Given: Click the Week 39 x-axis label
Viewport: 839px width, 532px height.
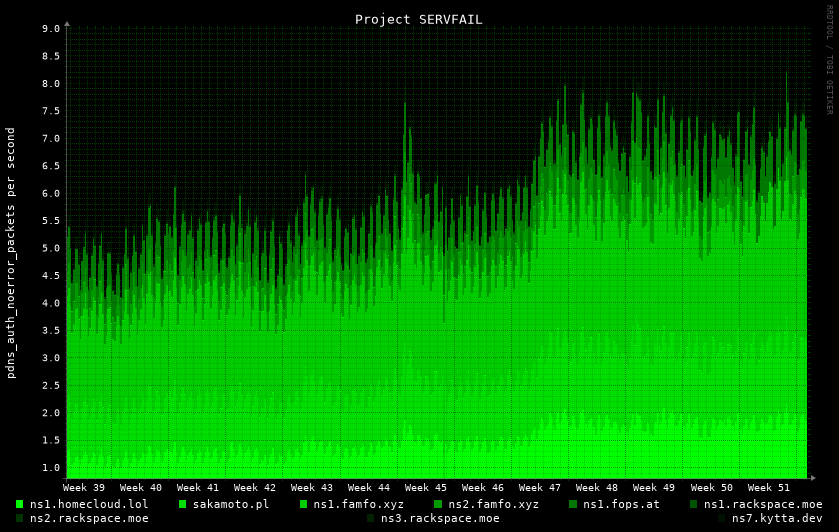Looking at the screenshot, I should tap(84, 488).
